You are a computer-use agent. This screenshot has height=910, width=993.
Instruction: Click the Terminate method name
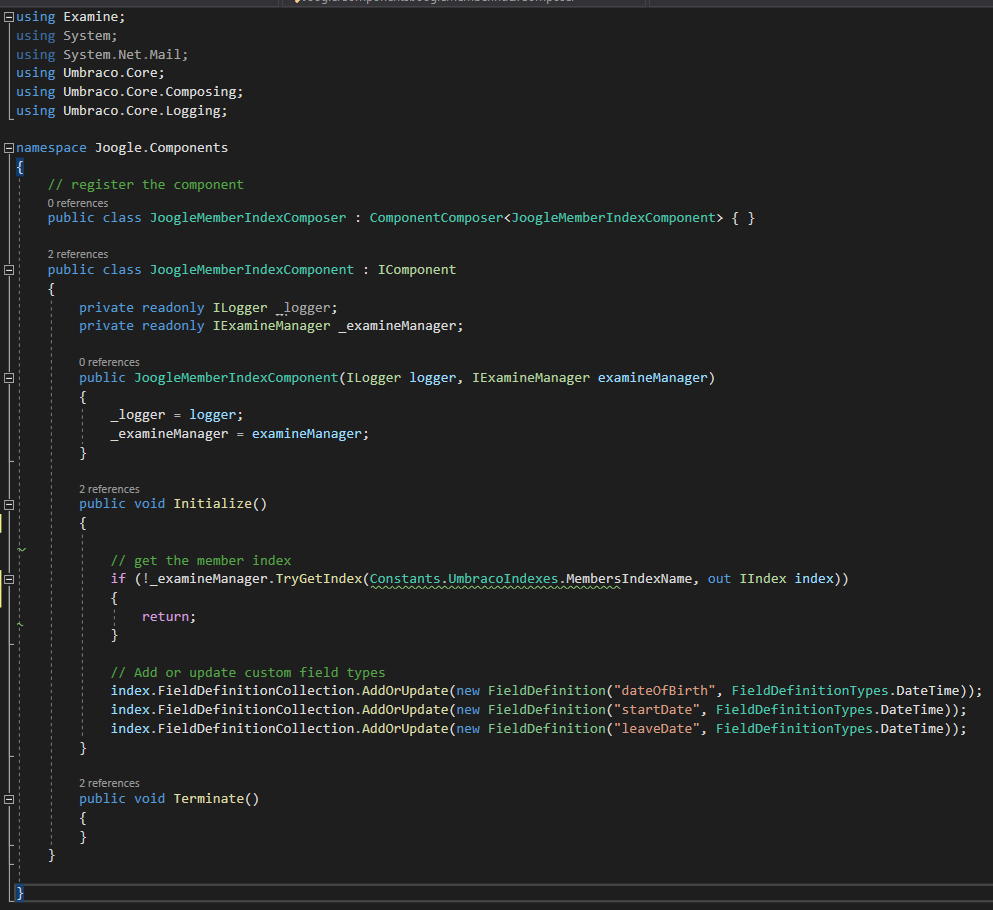click(x=208, y=799)
